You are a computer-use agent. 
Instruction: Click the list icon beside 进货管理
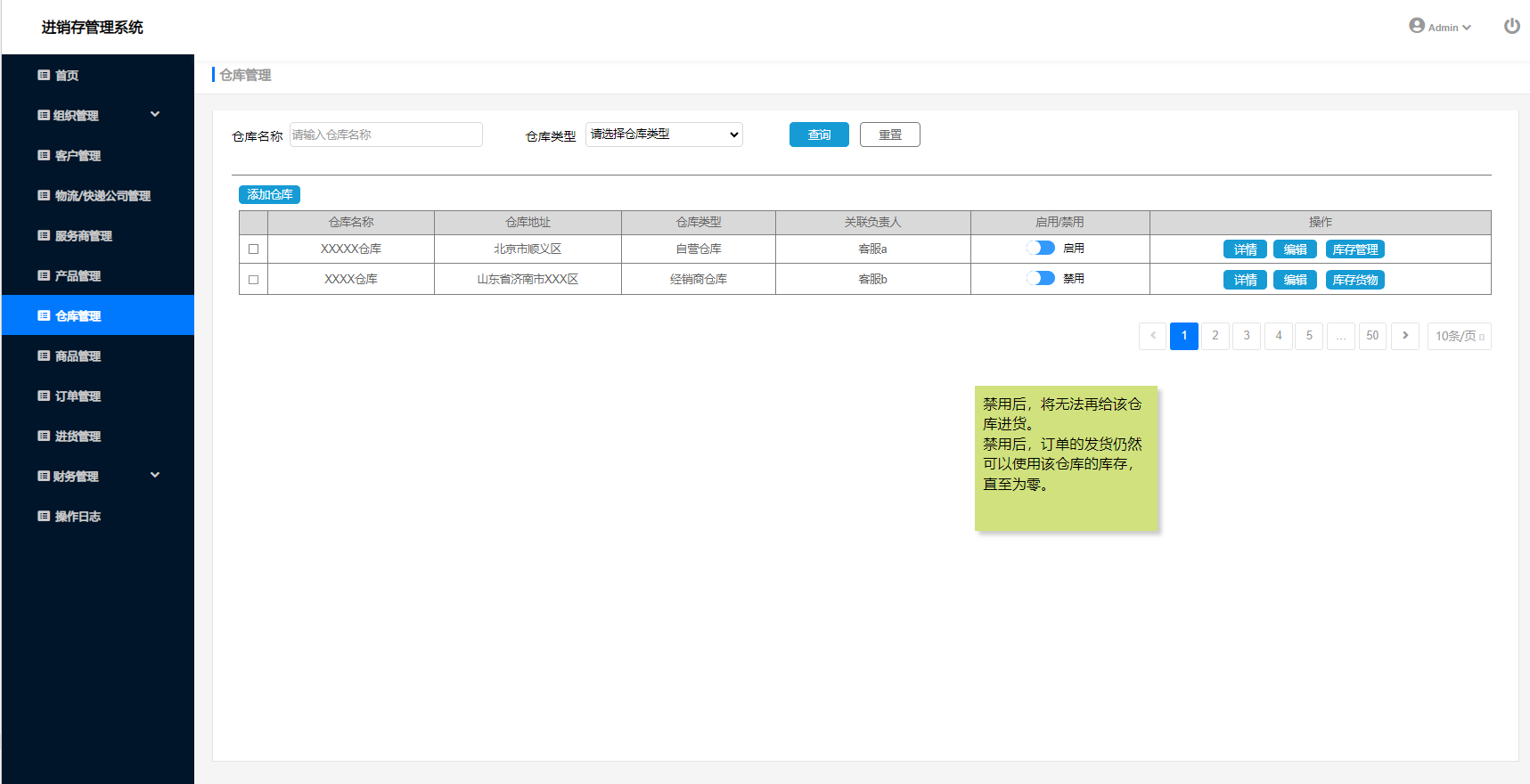pos(44,436)
